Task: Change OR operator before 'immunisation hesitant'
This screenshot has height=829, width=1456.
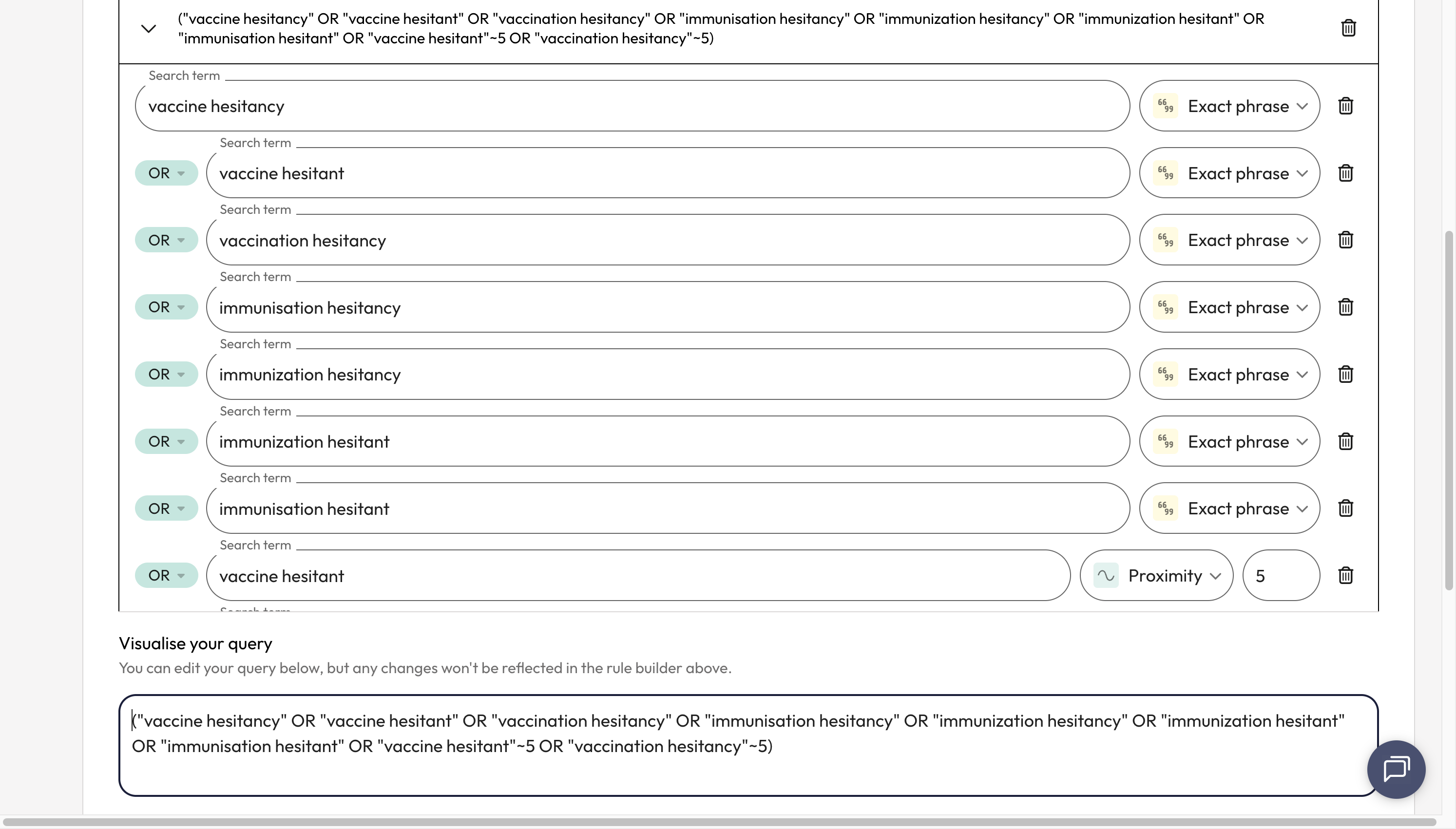Action: [x=166, y=508]
